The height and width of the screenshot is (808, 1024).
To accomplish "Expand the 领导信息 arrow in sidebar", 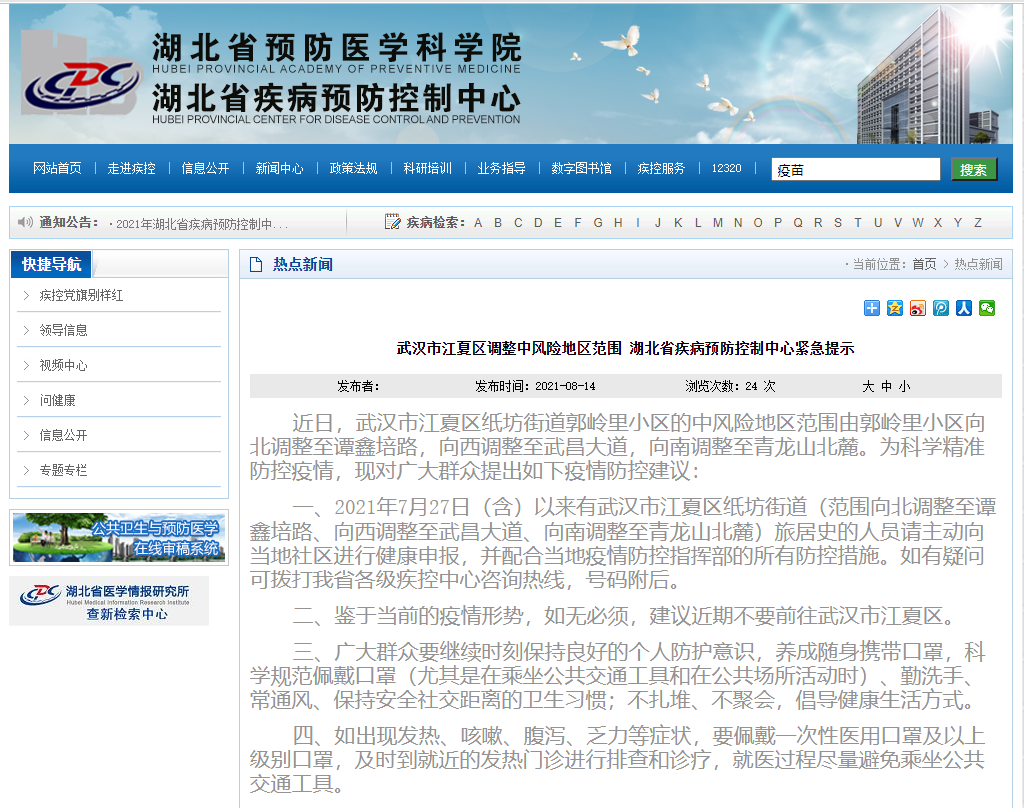I will pyautogui.click(x=26, y=331).
